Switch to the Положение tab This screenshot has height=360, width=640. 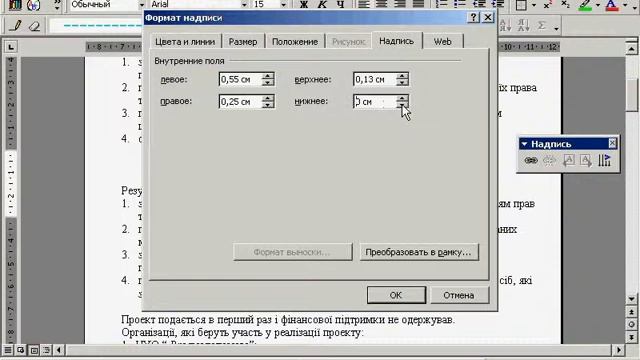pyautogui.click(x=295, y=42)
